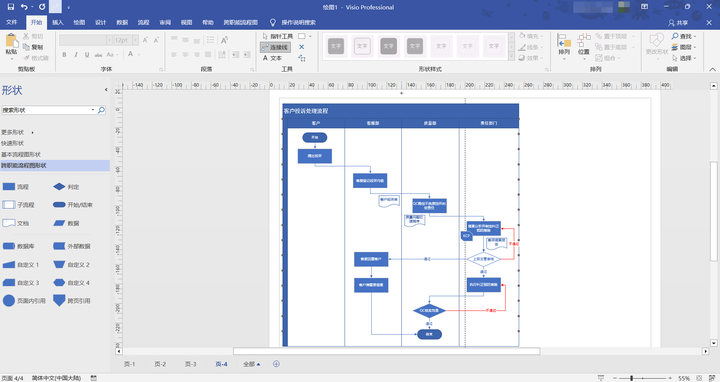This screenshot has width=720, height=382.
Task: Select the 流程 process shape
Action: pyautogui.click(x=16, y=186)
